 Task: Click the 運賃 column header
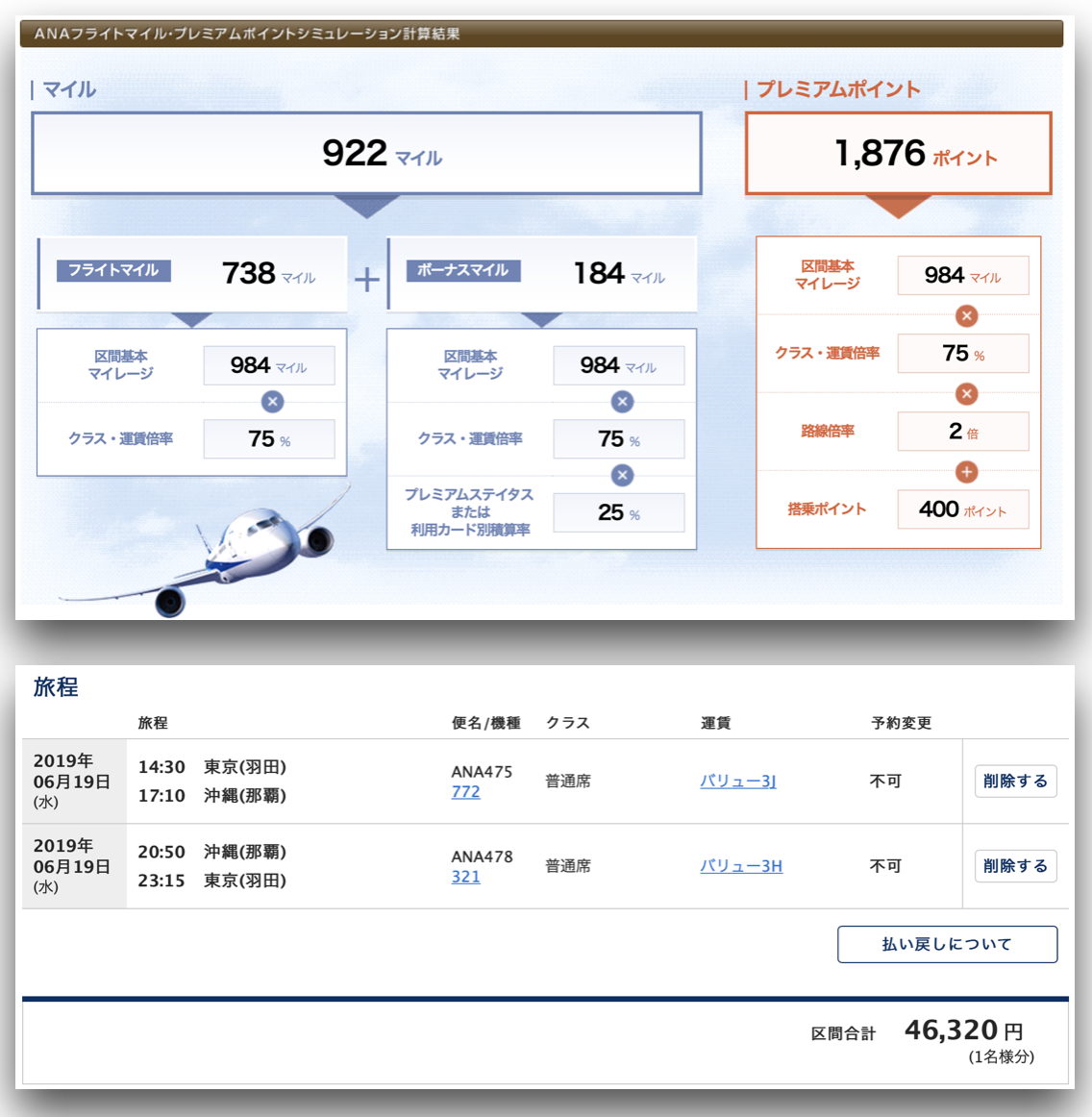[715, 723]
